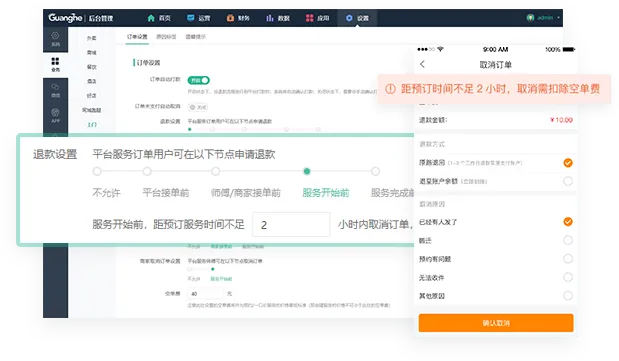Switch to the 温馨提示 tab
The width and height of the screenshot is (619, 361).
coord(195,37)
